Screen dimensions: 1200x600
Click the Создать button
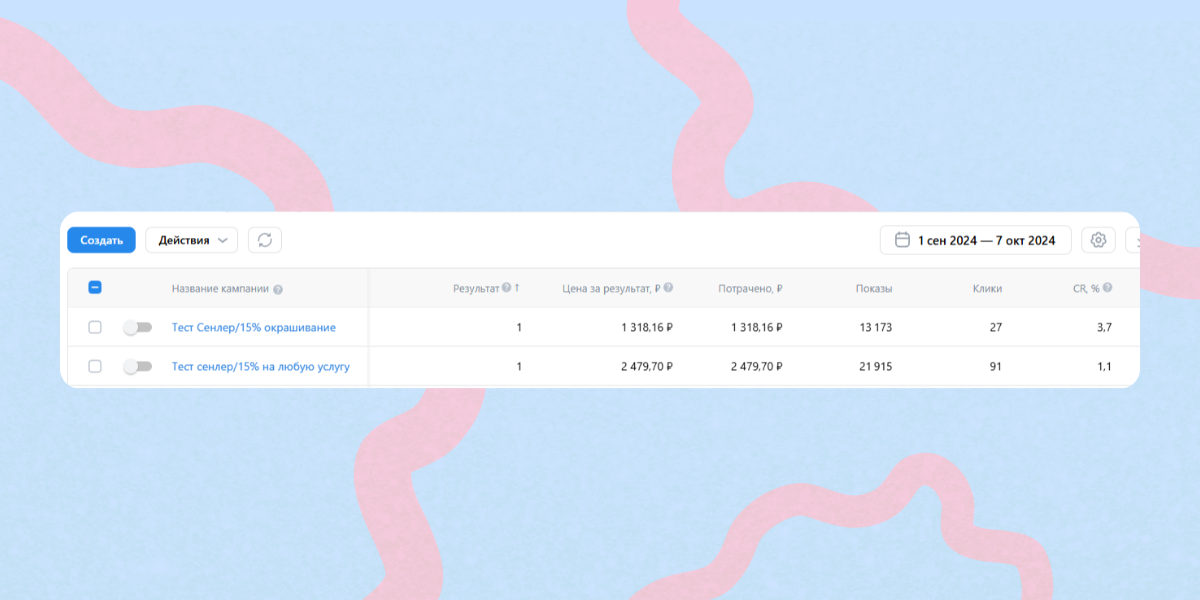101,240
